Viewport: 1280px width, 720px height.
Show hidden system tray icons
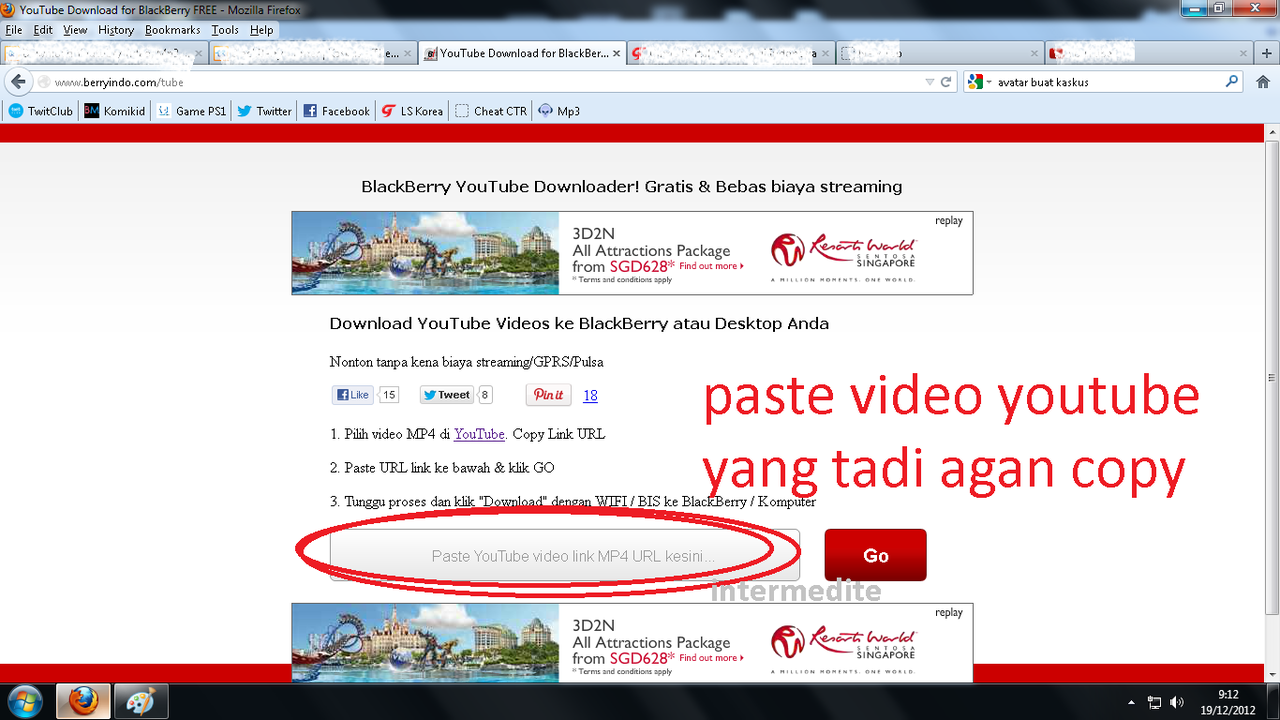(1131, 702)
